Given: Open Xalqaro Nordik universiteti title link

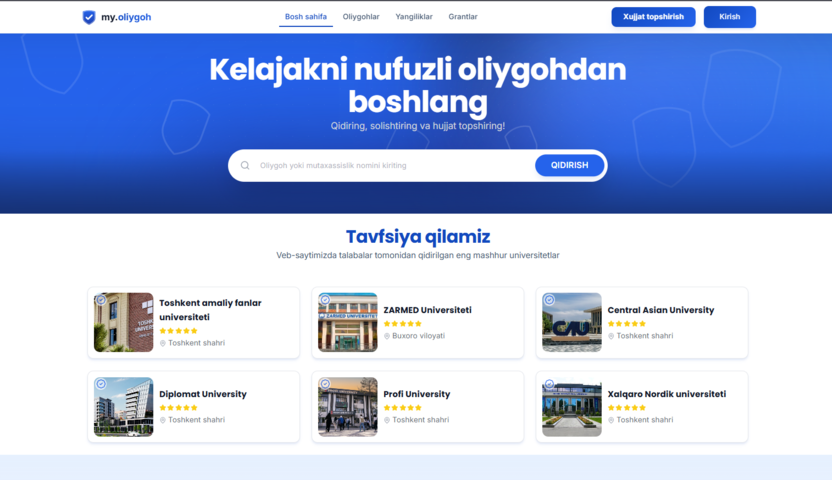Looking at the screenshot, I should [x=666, y=394].
